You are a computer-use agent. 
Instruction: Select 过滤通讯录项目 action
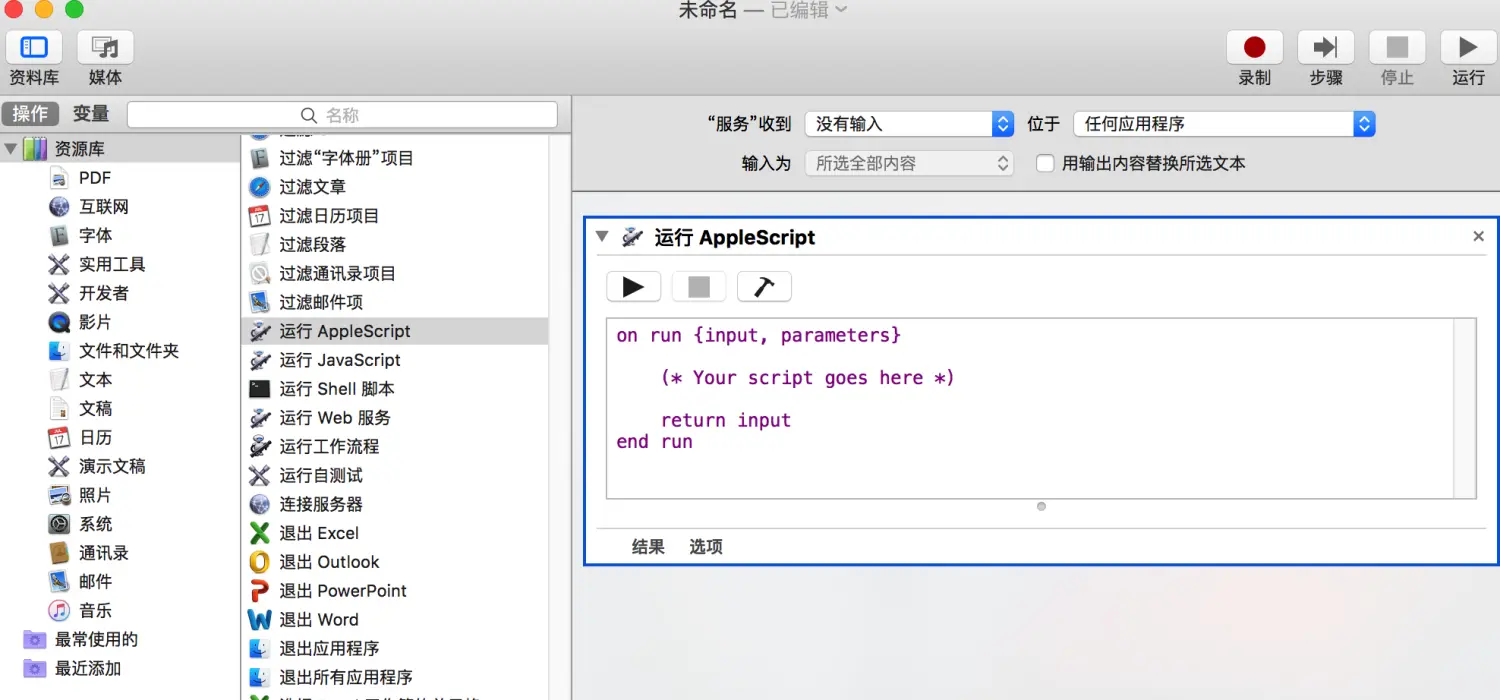coord(395,274)
